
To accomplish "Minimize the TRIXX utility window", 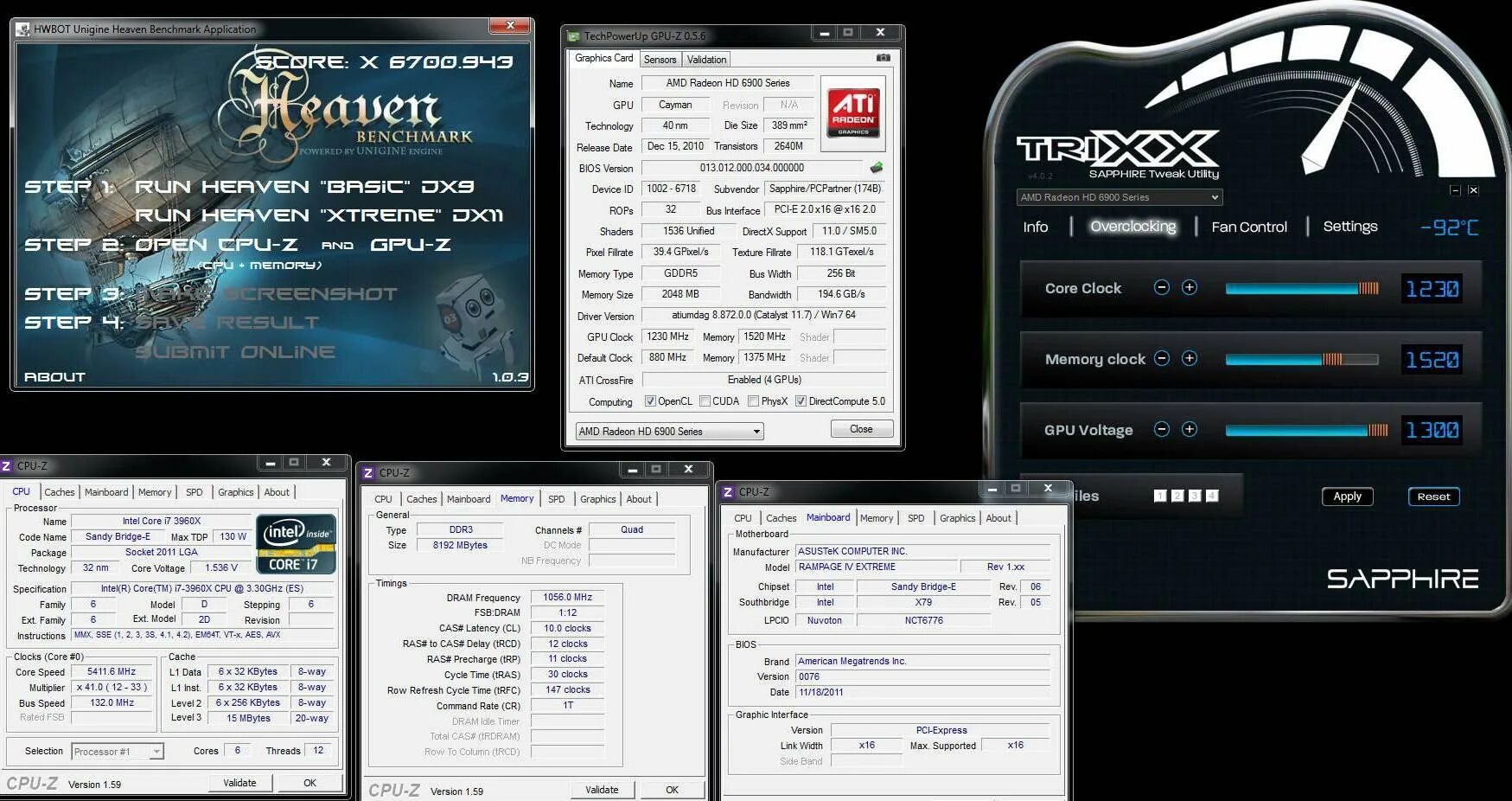I will pos(1456,190).
